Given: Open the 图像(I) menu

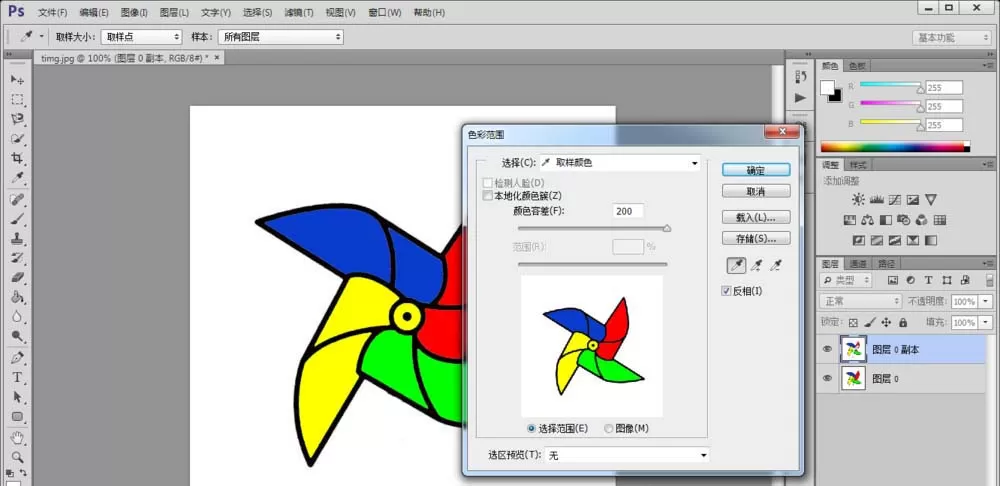Looking at the screenshot, I should (x=134, y=12).
